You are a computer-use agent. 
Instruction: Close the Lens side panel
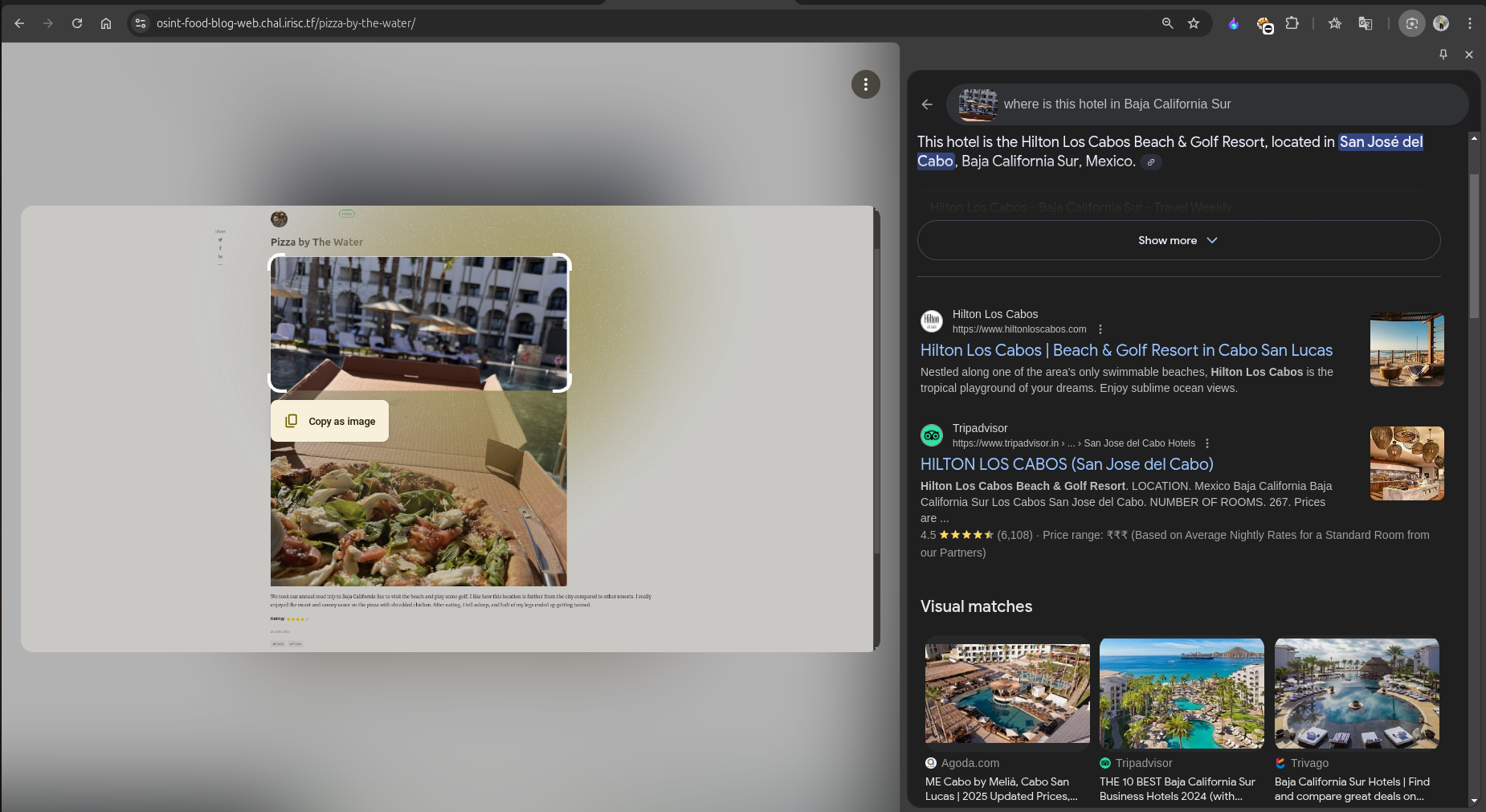1469,54
